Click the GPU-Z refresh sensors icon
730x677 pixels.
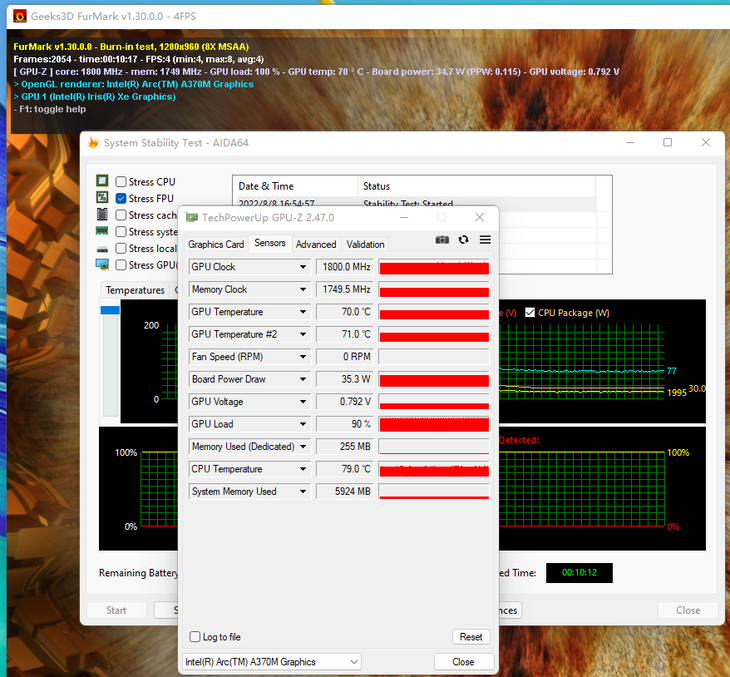click(x=463, y=240)
